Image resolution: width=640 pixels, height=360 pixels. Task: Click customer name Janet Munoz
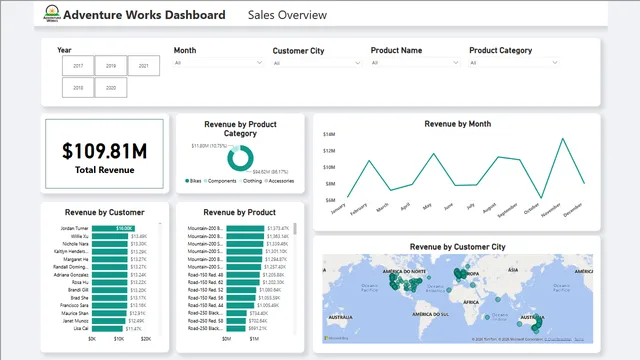[x=76, y=321]
